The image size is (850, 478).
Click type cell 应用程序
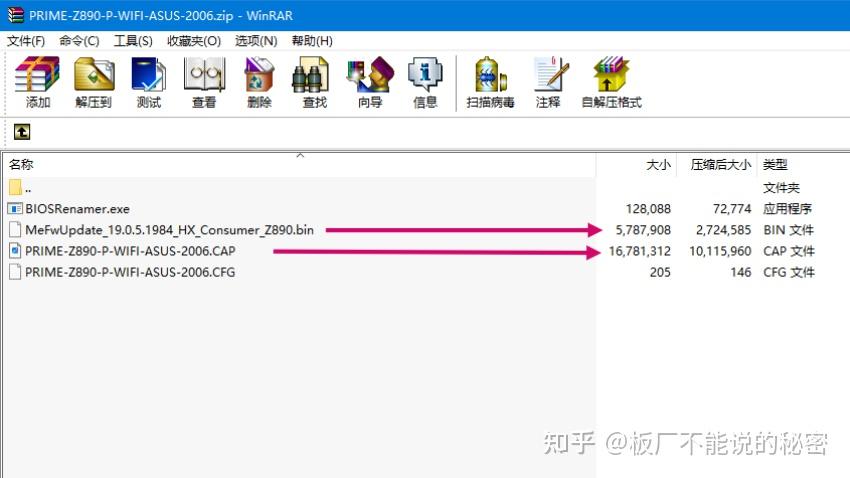(787, 209)
